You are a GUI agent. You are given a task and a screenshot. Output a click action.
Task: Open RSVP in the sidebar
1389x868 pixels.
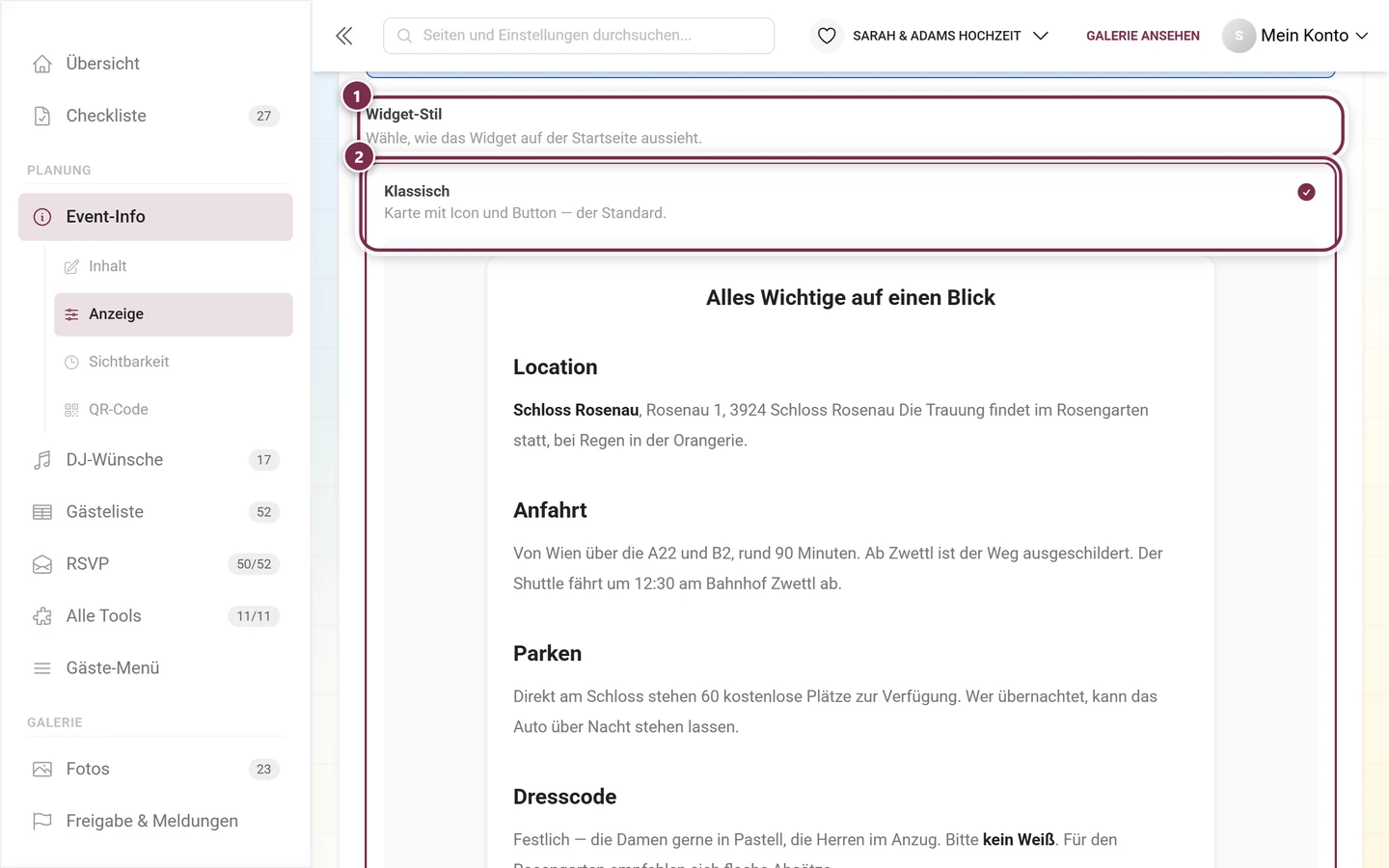(155, 564)
